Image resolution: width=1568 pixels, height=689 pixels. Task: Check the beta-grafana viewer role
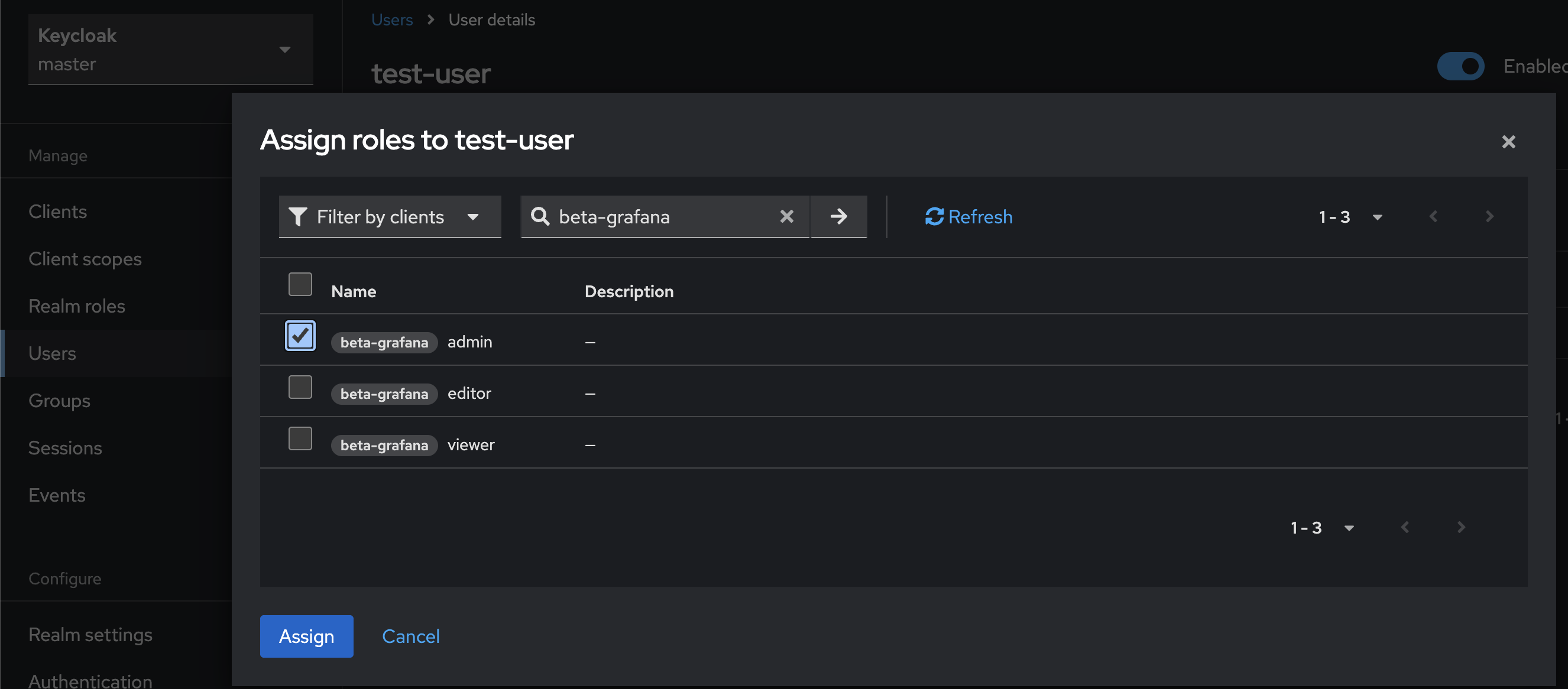click(300, 438)
